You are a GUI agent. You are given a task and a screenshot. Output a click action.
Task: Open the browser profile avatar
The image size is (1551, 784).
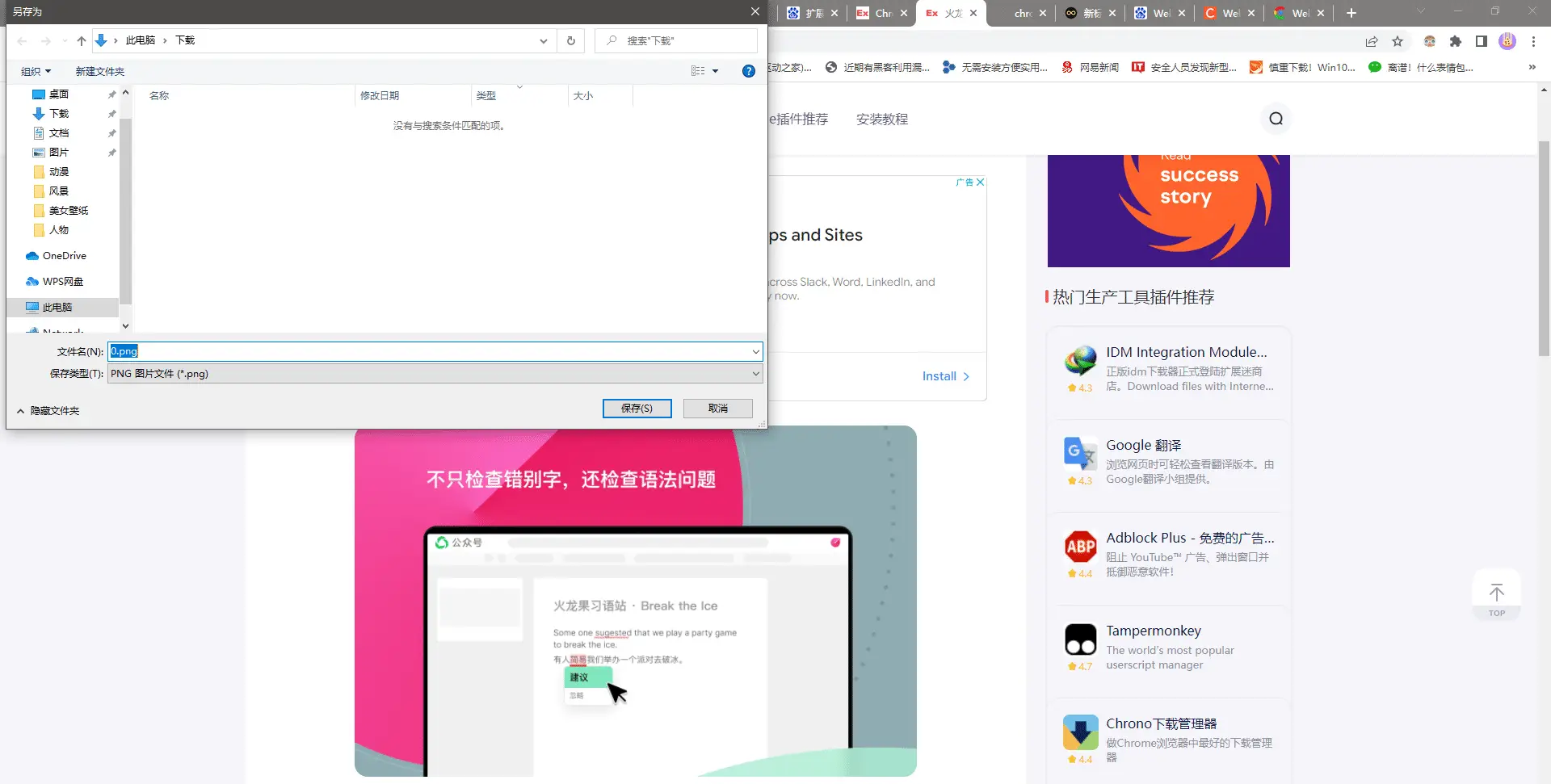tap(1508, 41)
